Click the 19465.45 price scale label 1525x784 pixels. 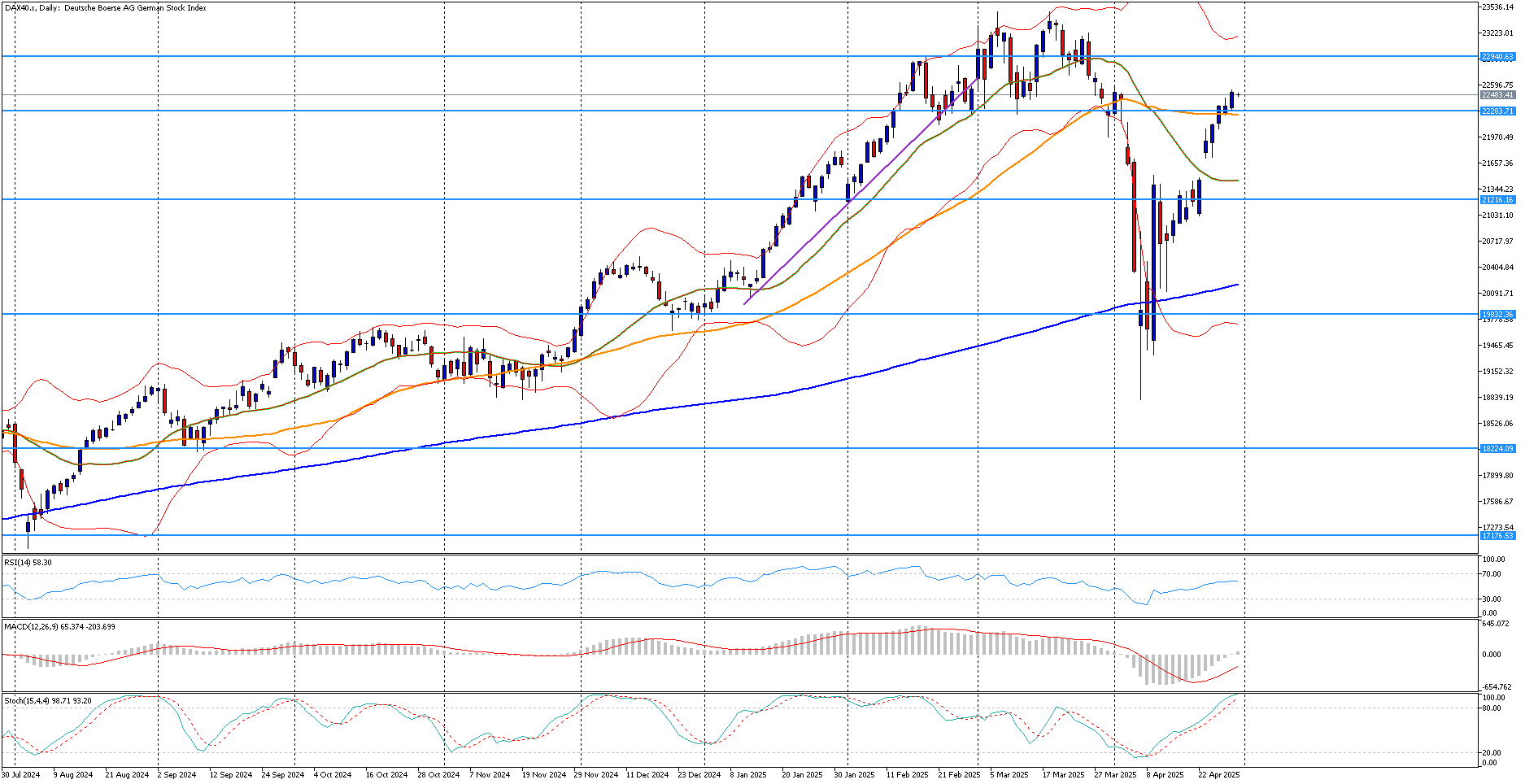pos(1497,345)
